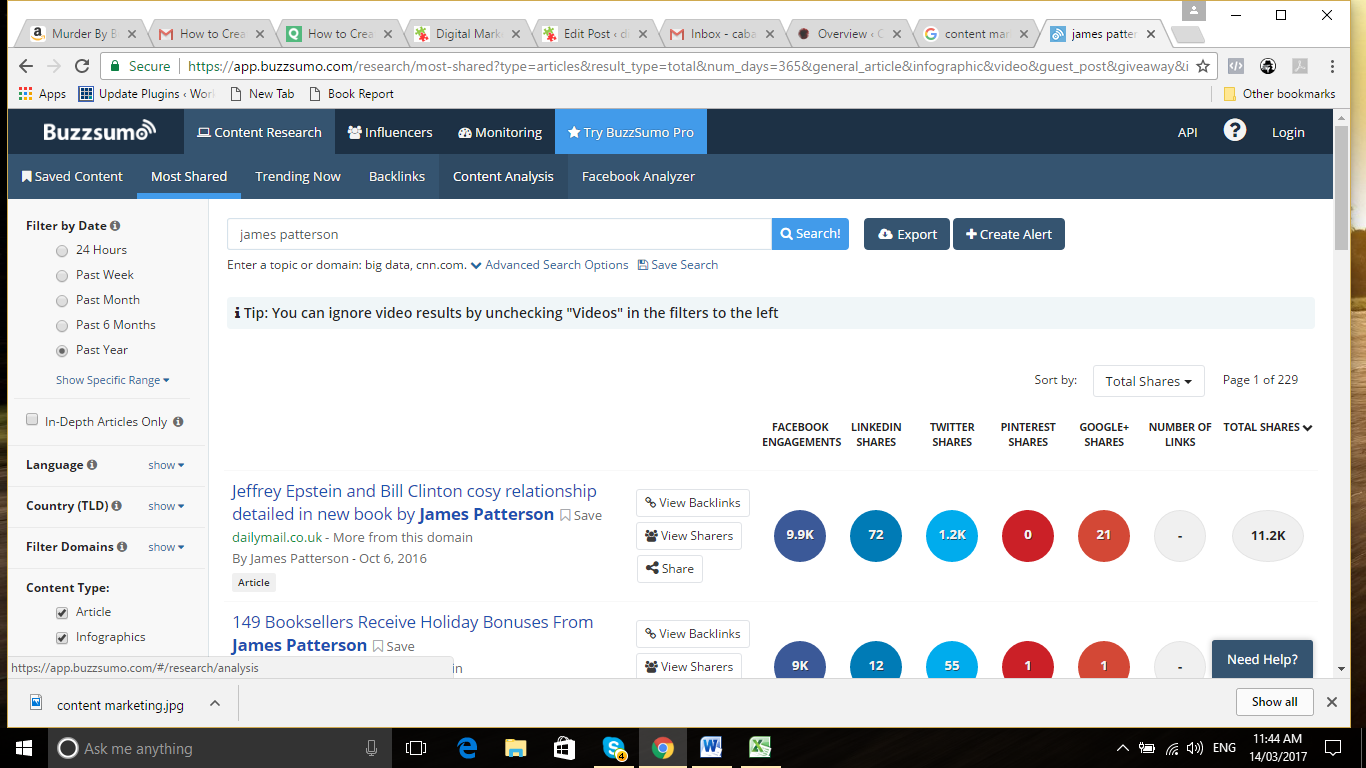Click the page vertical scrollbar
The image size is (1366, 768).
[1341, 190]
